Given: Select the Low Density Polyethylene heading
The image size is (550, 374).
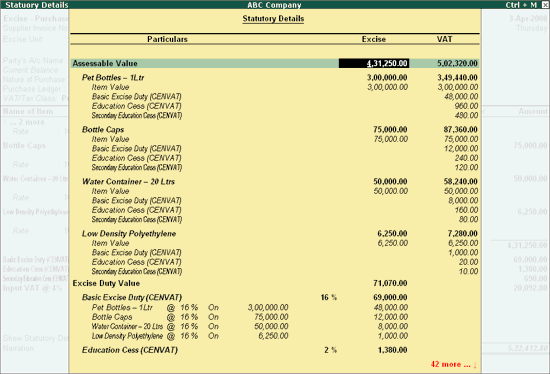Looking at the screenshot, I should click(129, 234).
